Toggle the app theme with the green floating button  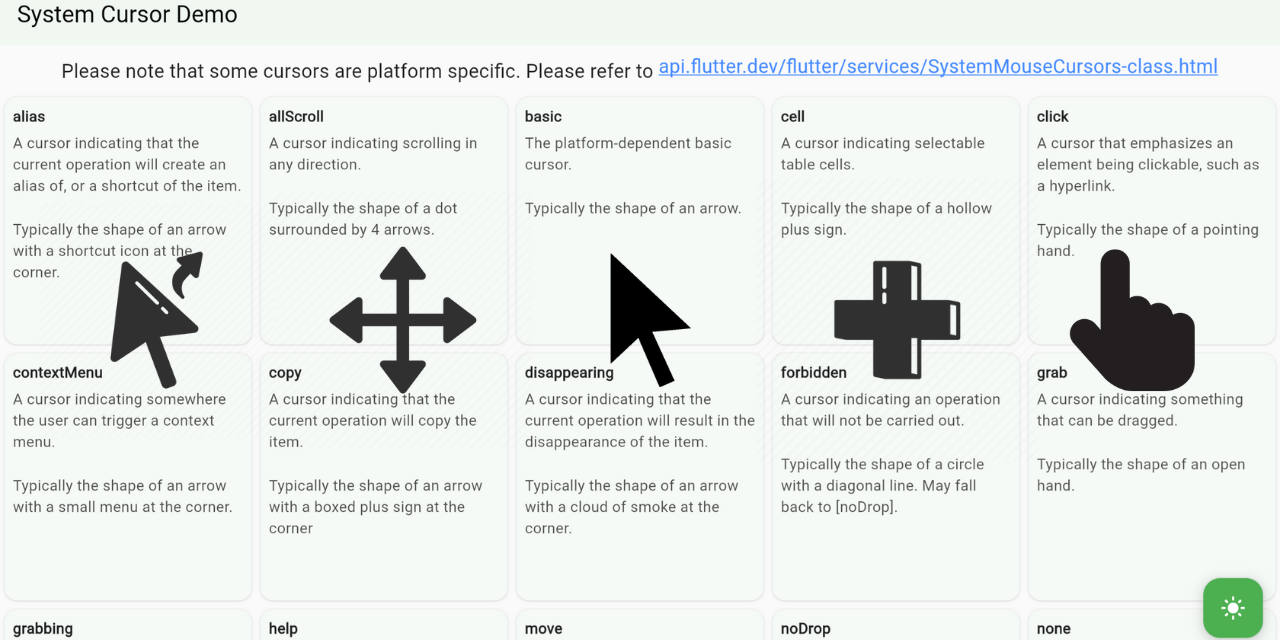1232,607
